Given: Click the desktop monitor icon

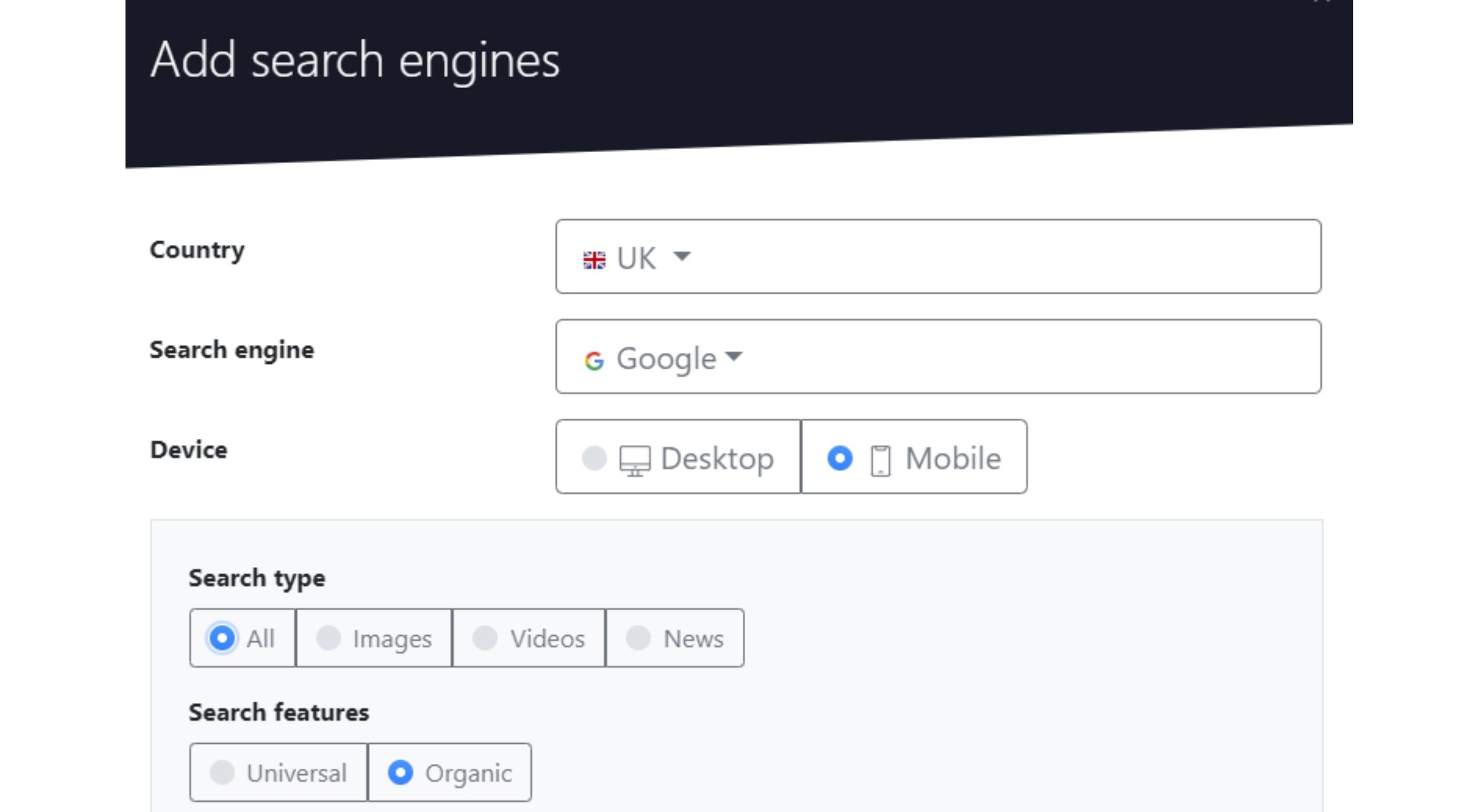Looking at the screenshot, I should (x=635, y=460).
